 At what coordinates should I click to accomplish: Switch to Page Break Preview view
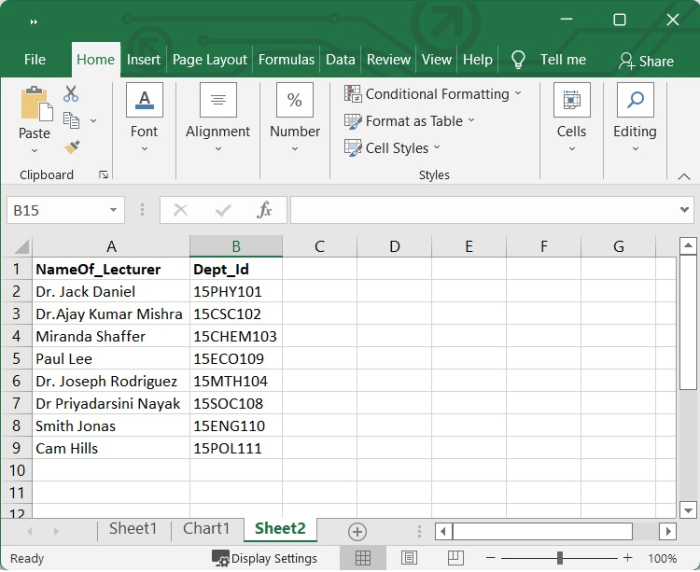[455, 558]
